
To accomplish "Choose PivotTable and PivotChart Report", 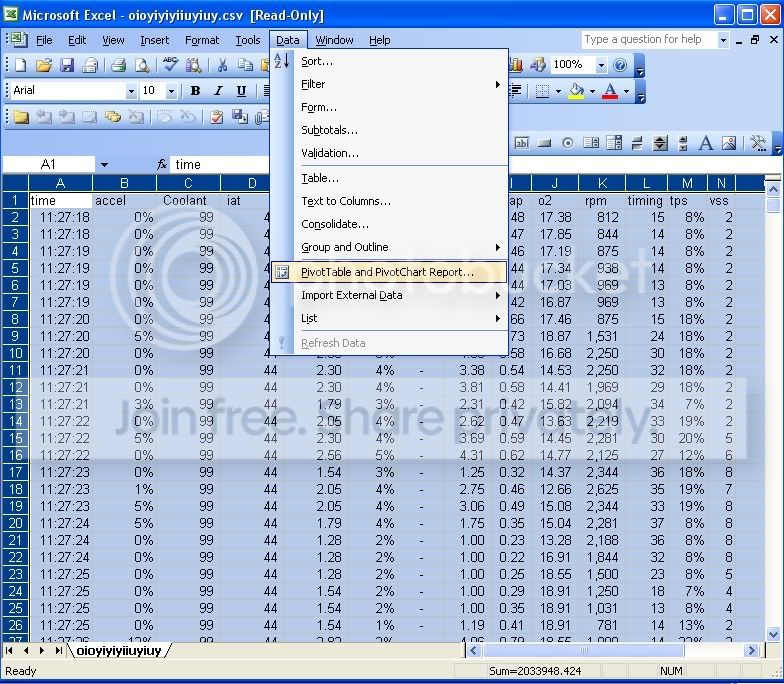I will pyautogui.click(x=390, y=272).
